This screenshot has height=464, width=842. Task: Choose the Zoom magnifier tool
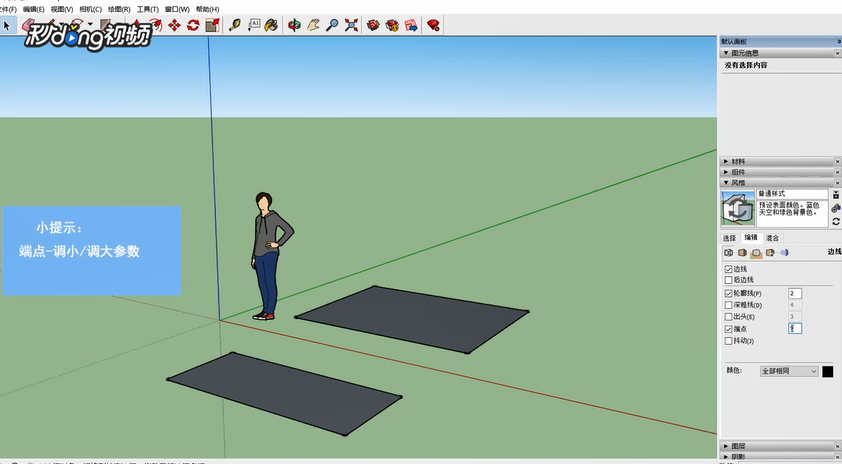click(x=332, y=25)
